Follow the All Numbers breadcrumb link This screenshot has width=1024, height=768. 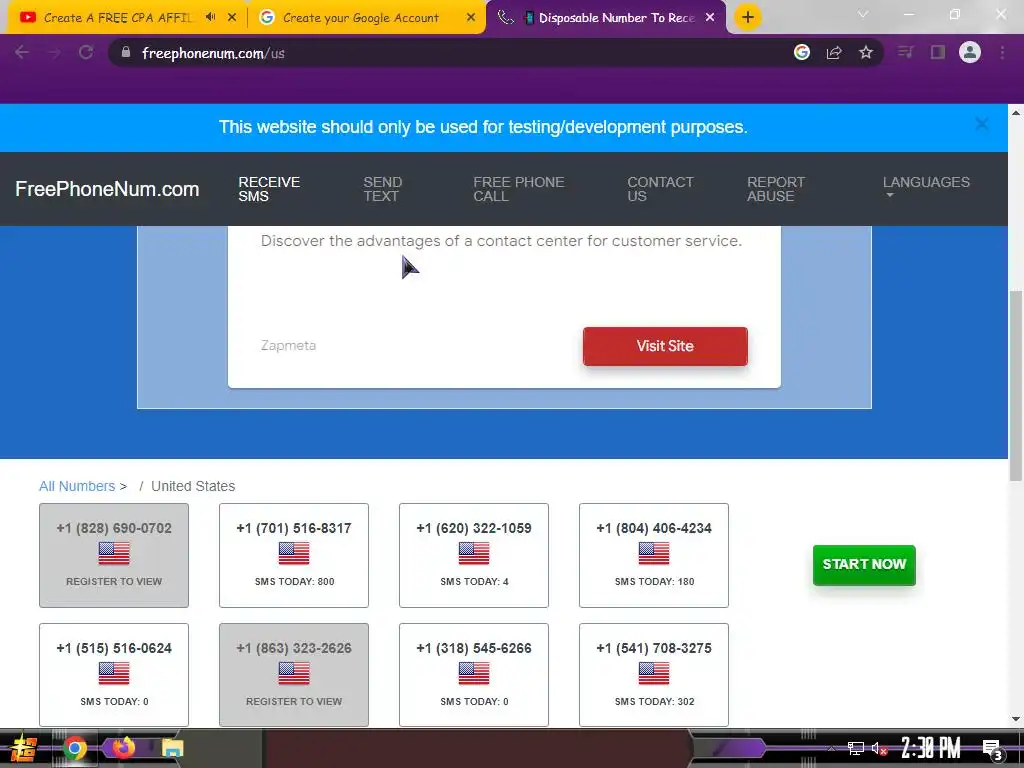tap(77, 486)
